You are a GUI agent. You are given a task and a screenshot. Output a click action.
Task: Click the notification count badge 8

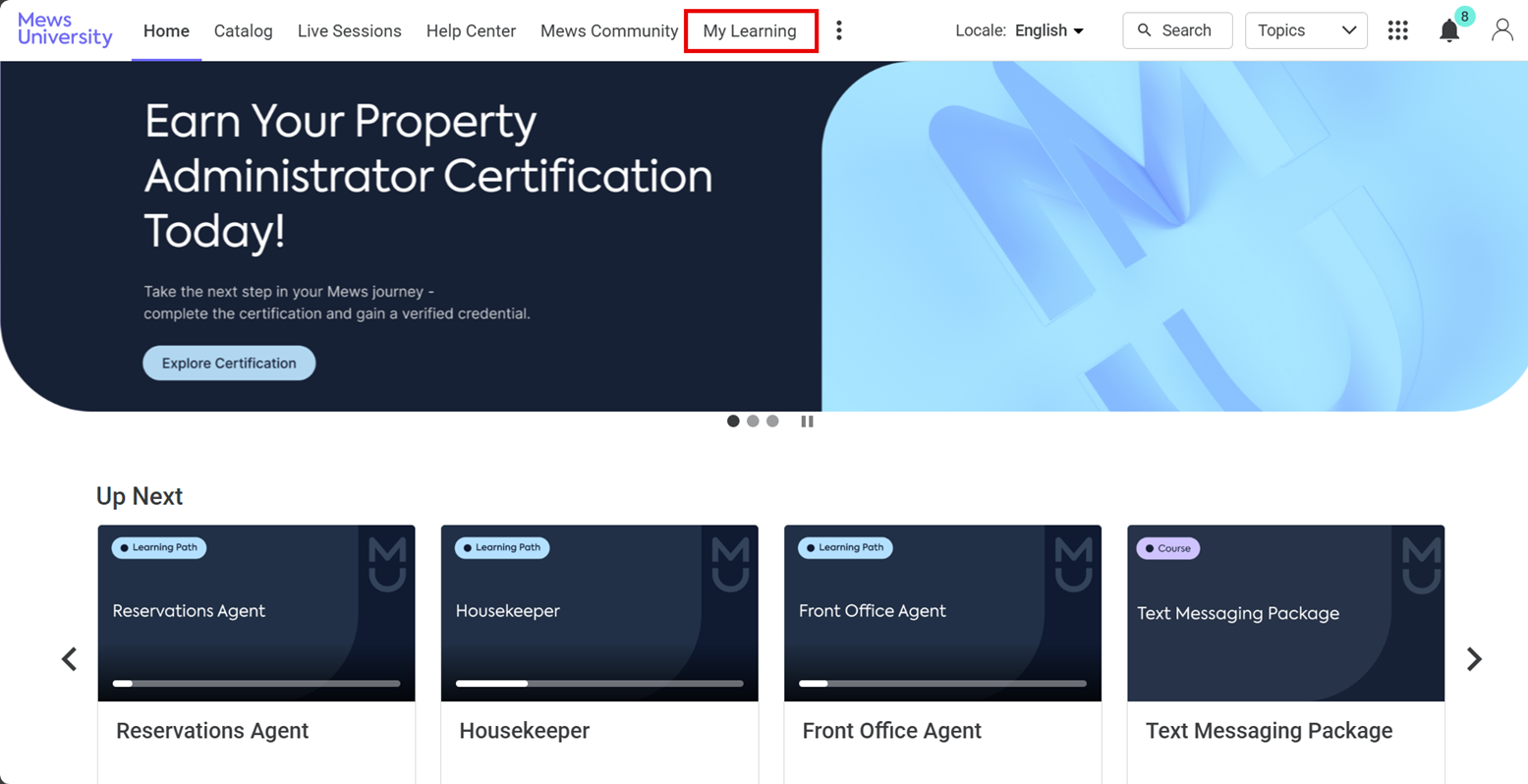click(1464, 17)
